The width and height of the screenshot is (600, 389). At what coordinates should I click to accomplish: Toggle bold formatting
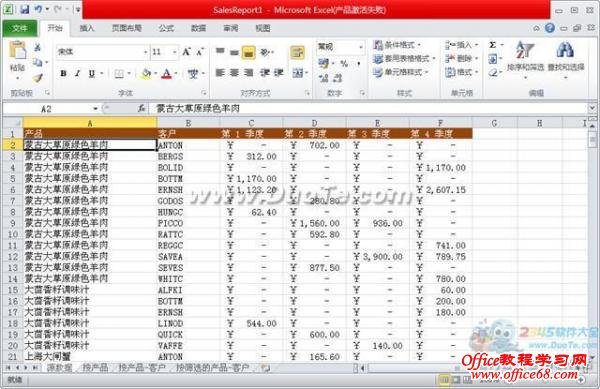point(63,73)
